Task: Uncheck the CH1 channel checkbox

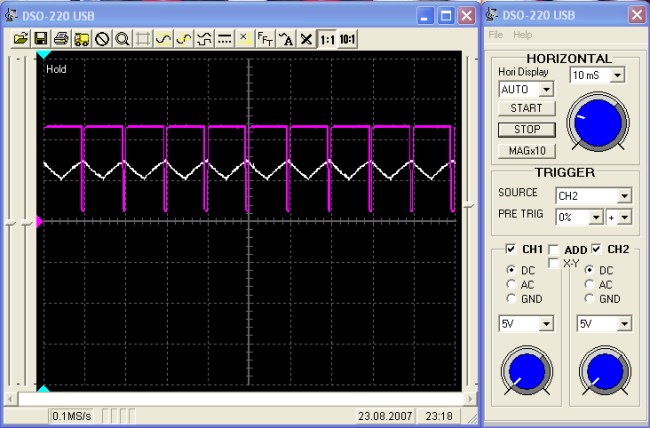Action: (511, 249)
